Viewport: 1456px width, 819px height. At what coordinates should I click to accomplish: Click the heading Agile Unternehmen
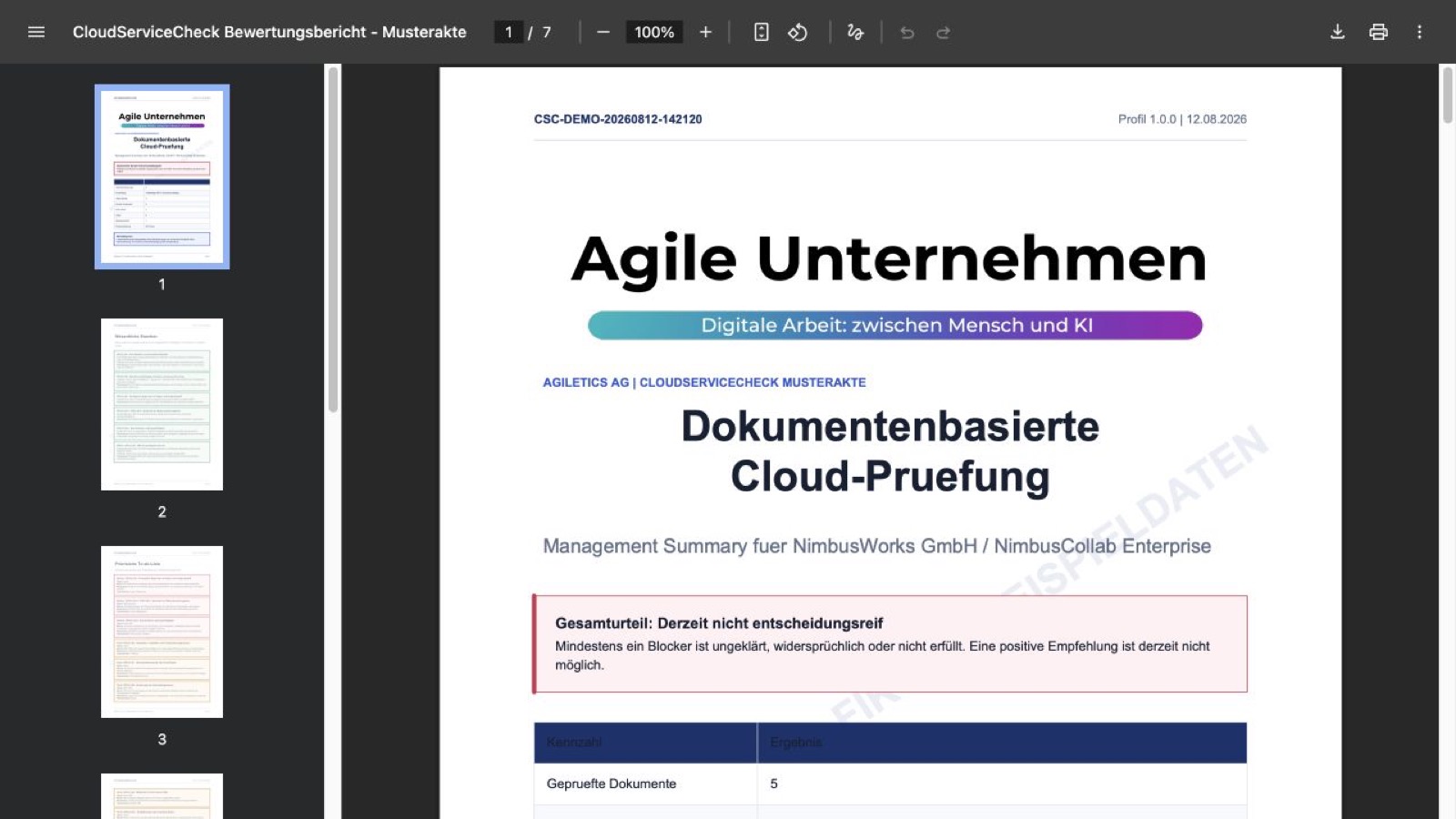coord(889,259)
